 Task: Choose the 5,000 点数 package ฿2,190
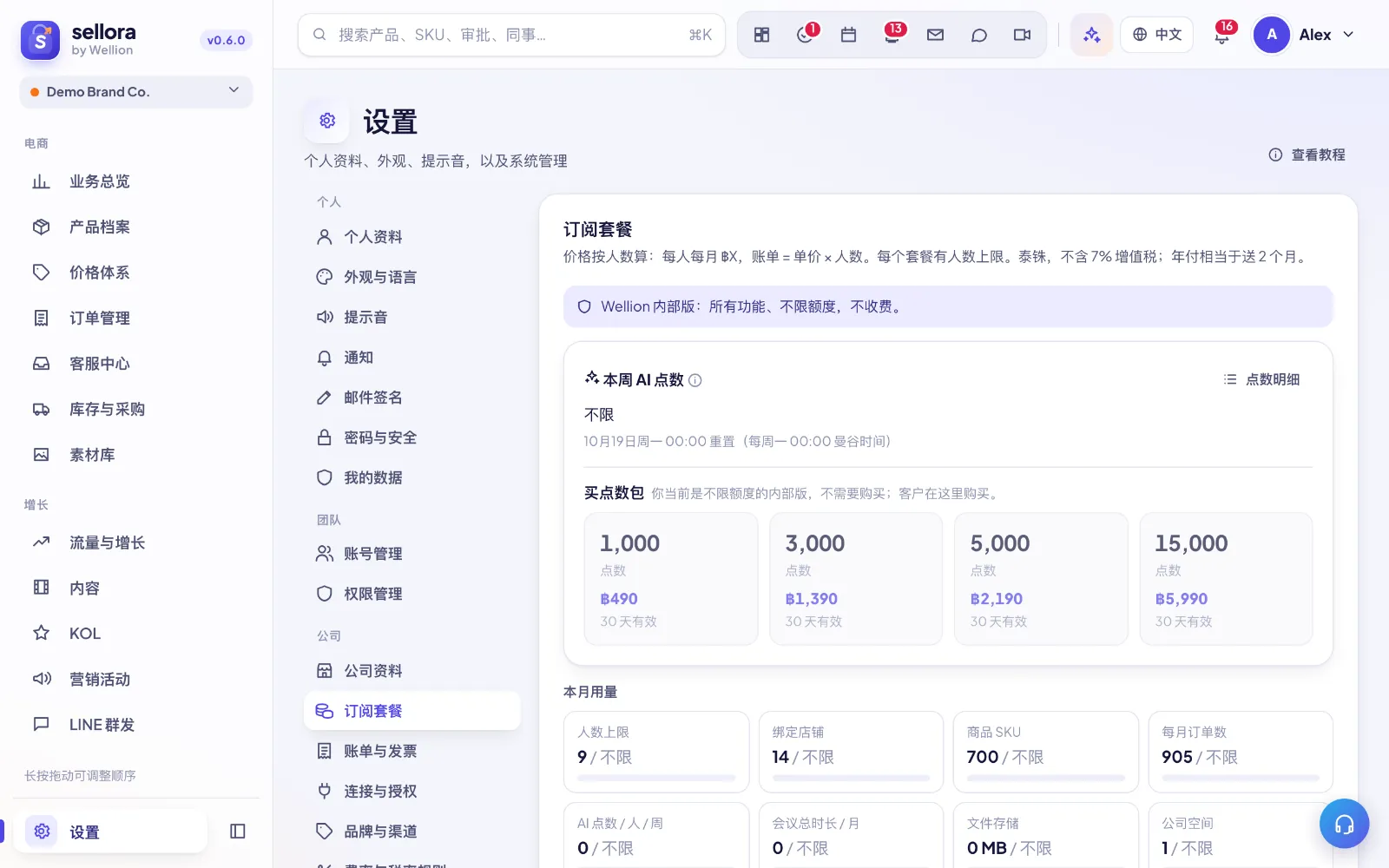tap(1041, 579)
